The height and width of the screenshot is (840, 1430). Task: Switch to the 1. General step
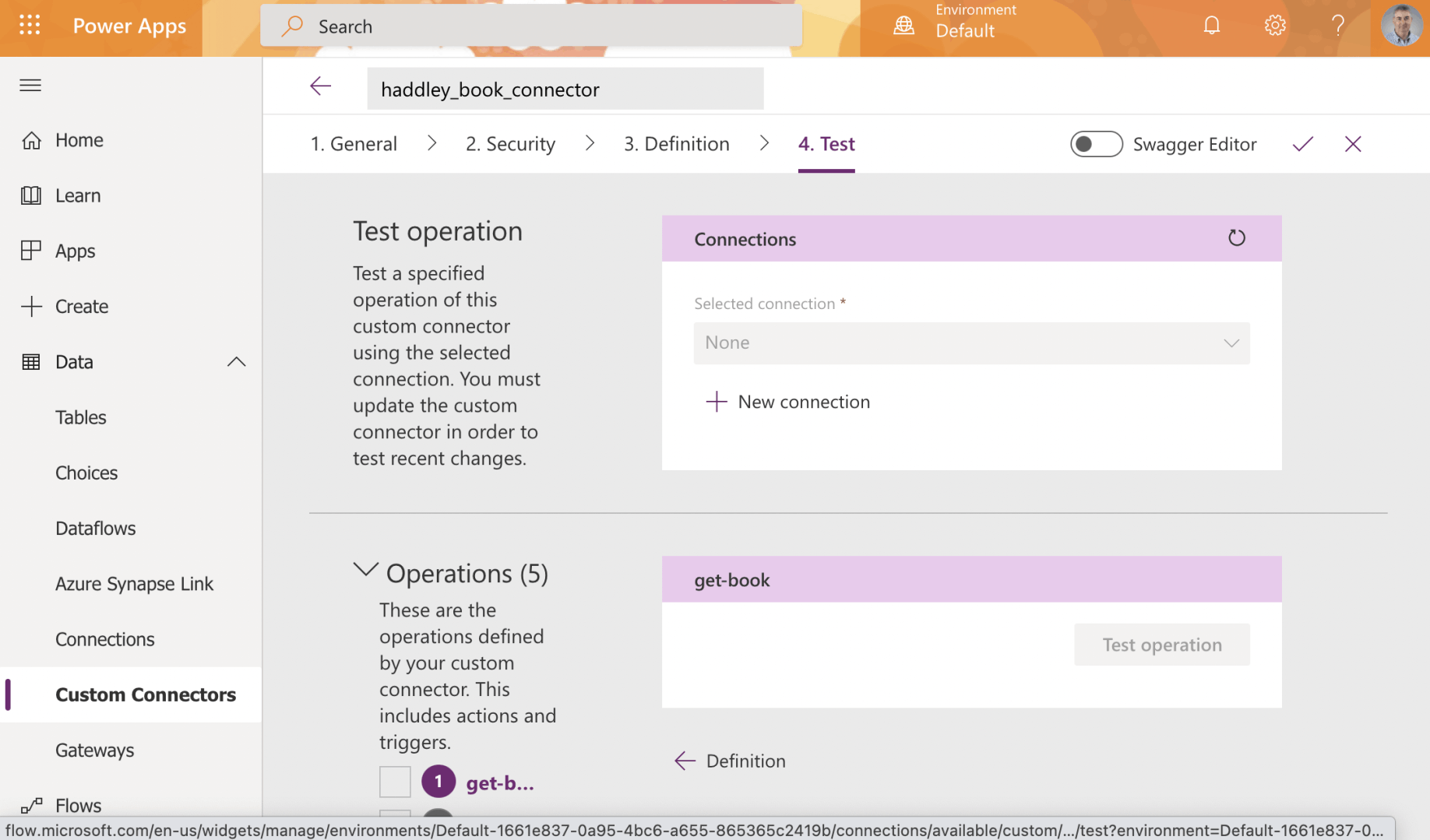click(354, 144)
